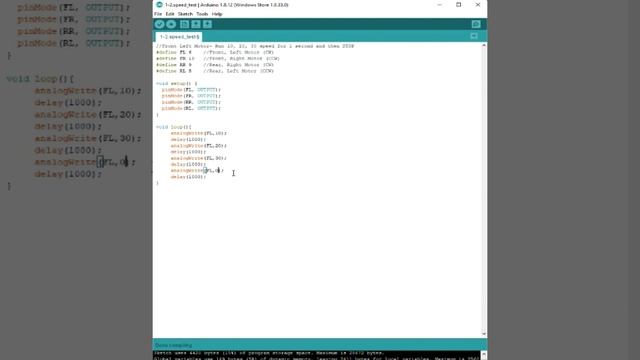
Task: Click 'void loop(){' line in Arduino editor
Action: 173,127
